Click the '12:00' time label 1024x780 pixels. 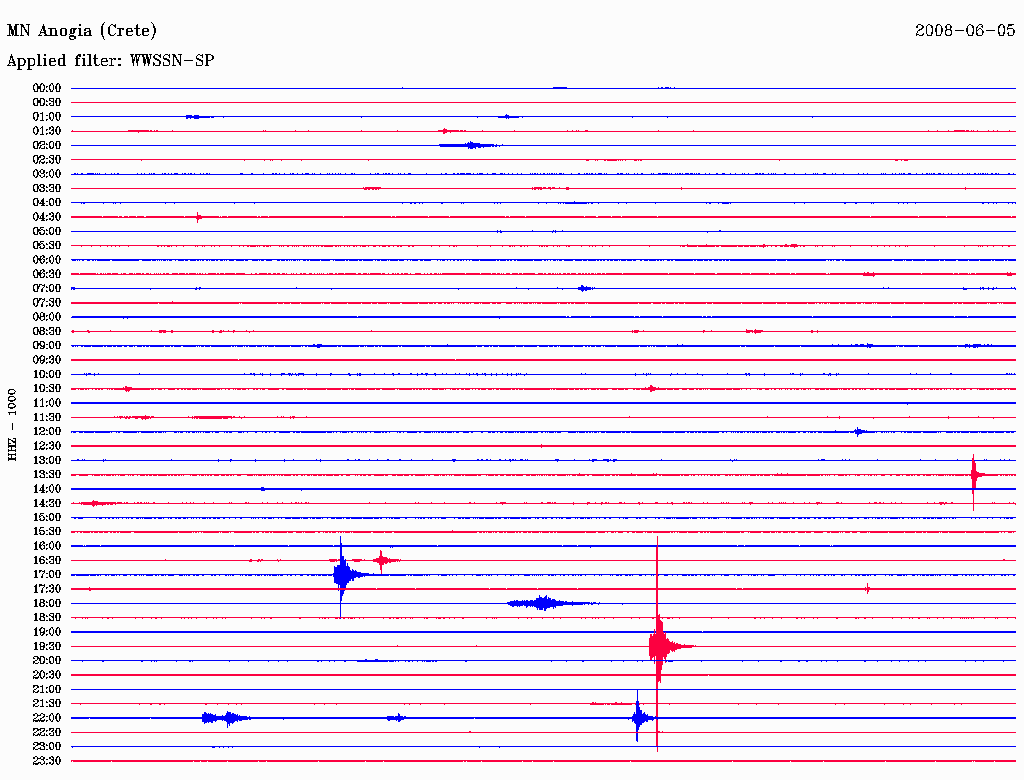click(47, 431)
